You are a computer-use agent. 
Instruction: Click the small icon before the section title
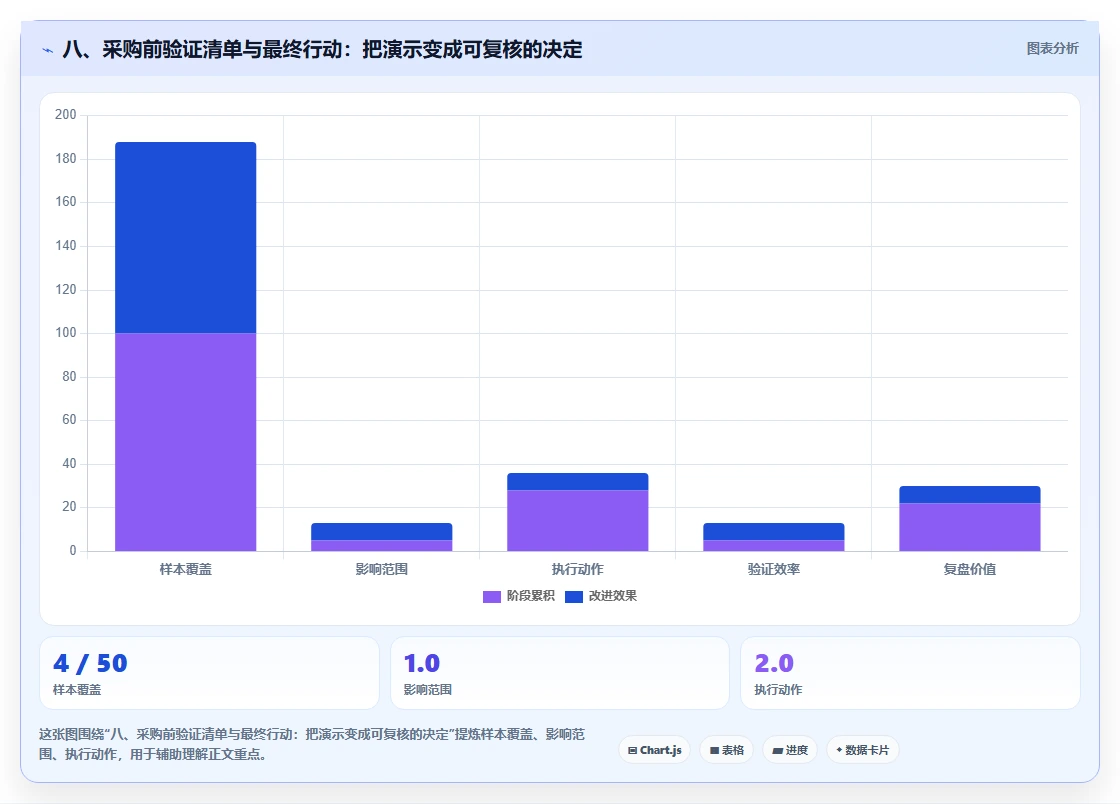[x=47, y=50]
